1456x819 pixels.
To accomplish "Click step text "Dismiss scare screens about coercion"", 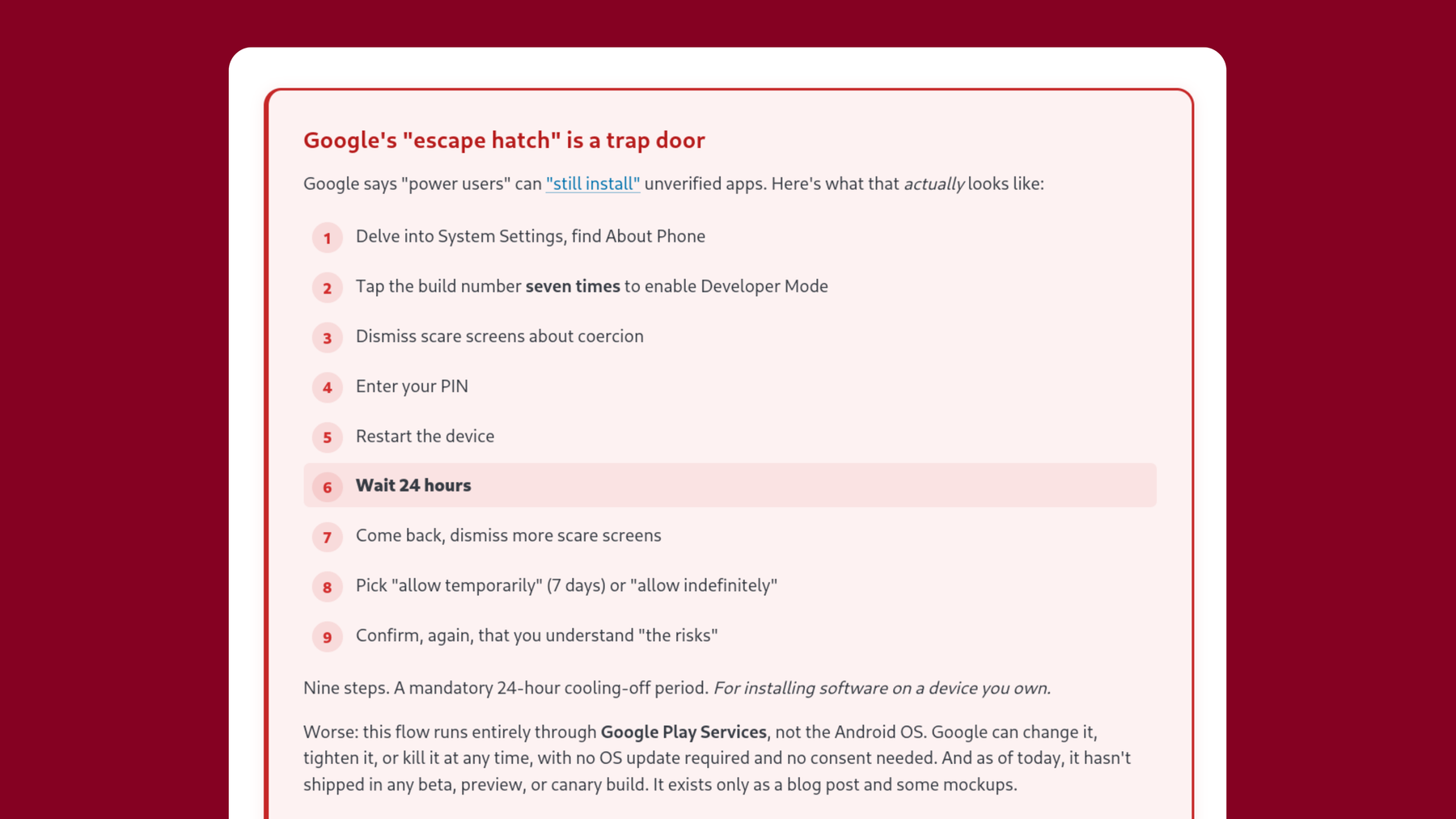I will [500, 336].
